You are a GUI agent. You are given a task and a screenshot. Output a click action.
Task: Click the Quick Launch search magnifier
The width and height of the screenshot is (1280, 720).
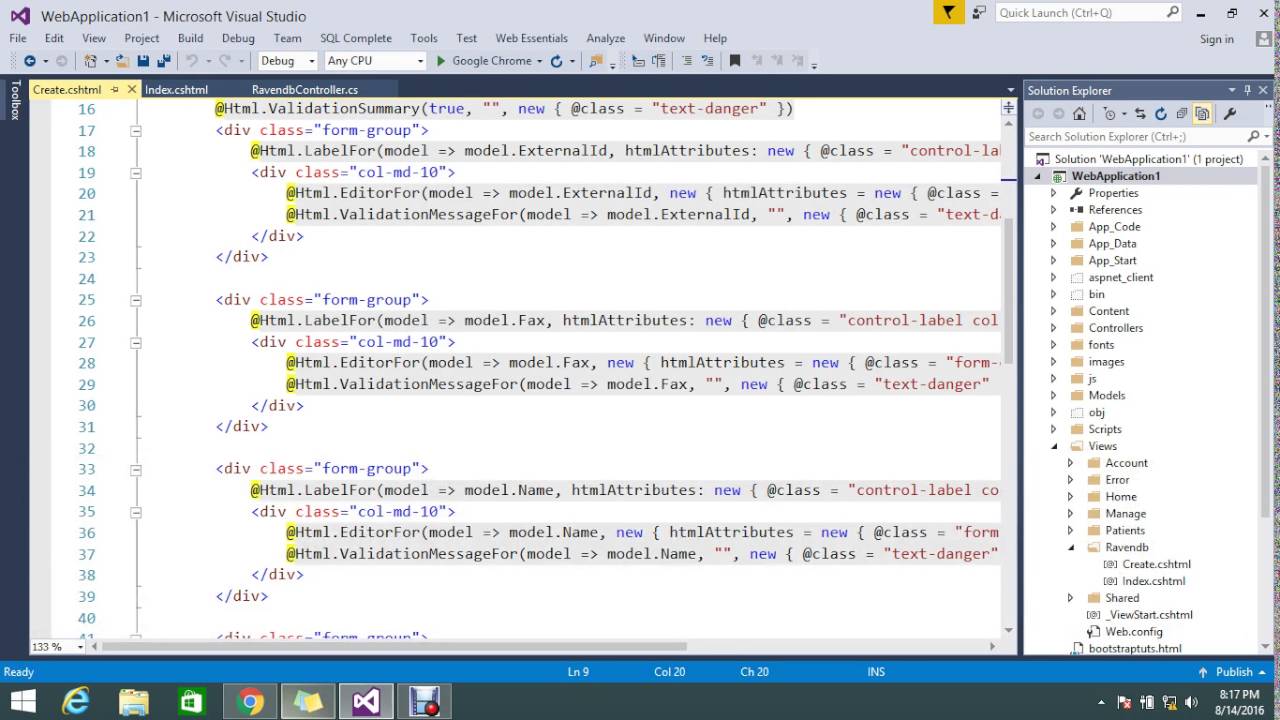1173,12
